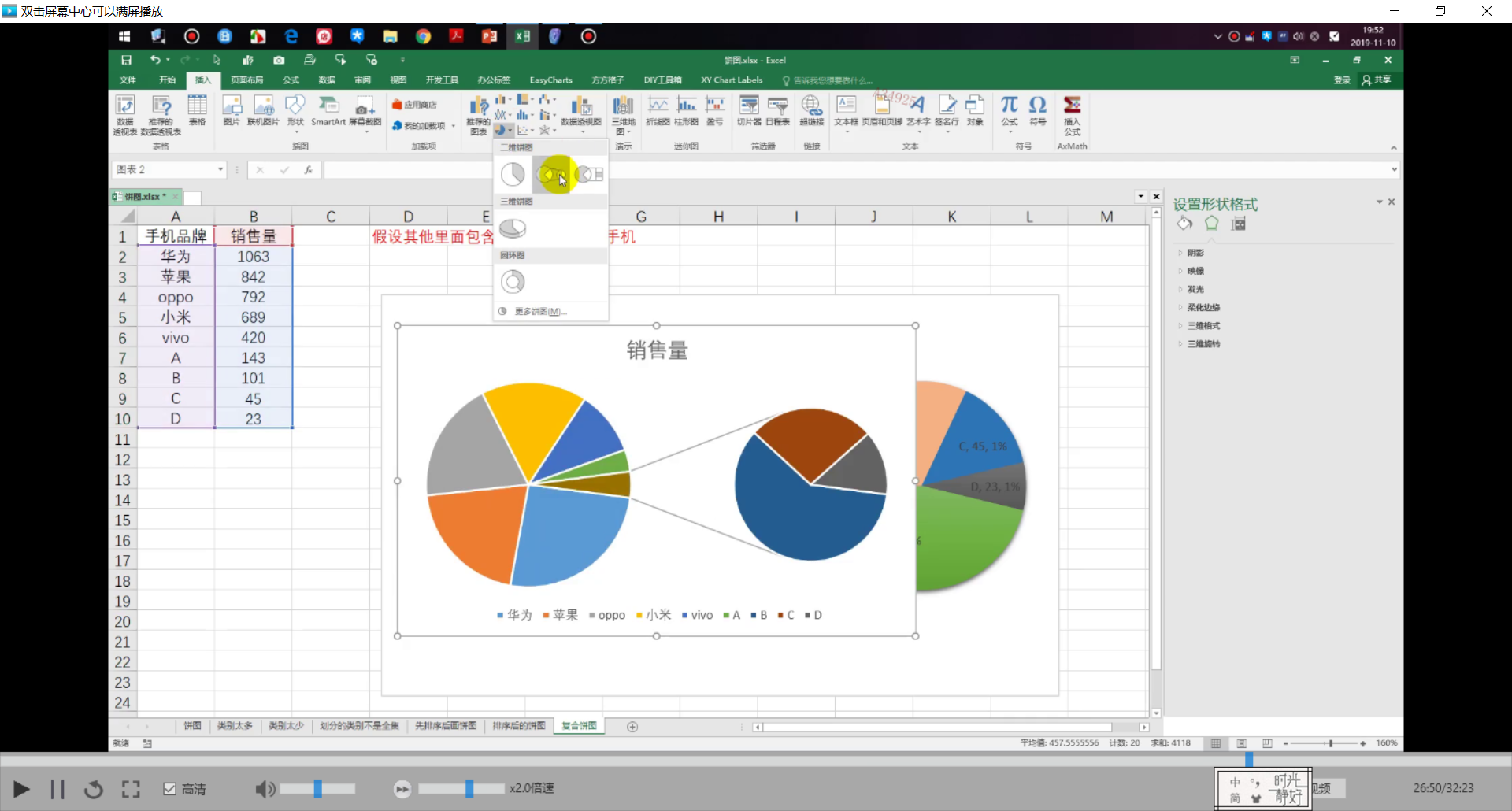
Task: Switch to the 页面布局 ribbon tab
Action: 246,80
